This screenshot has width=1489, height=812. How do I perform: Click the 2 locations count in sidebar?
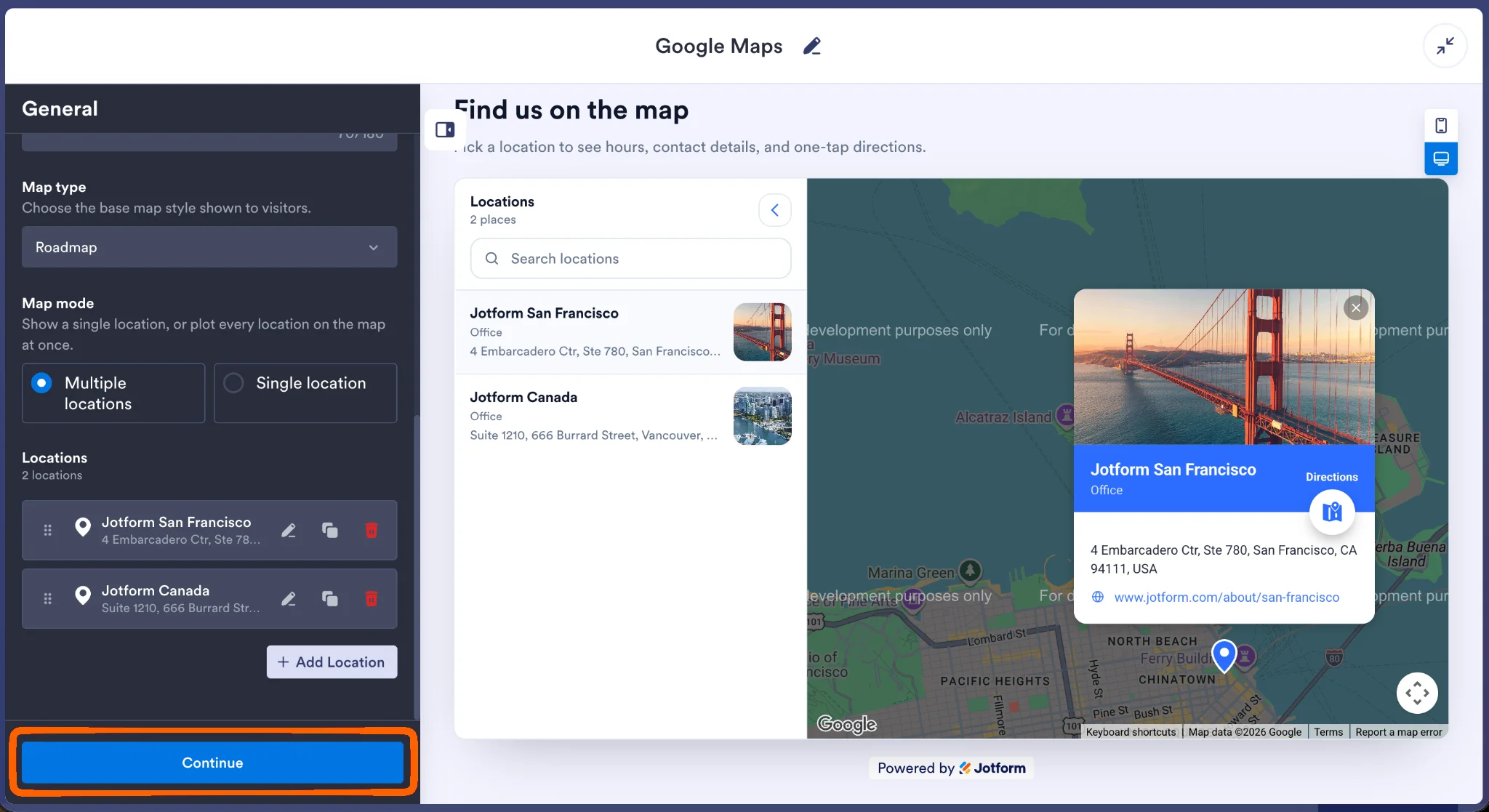[x=52, y=475]
